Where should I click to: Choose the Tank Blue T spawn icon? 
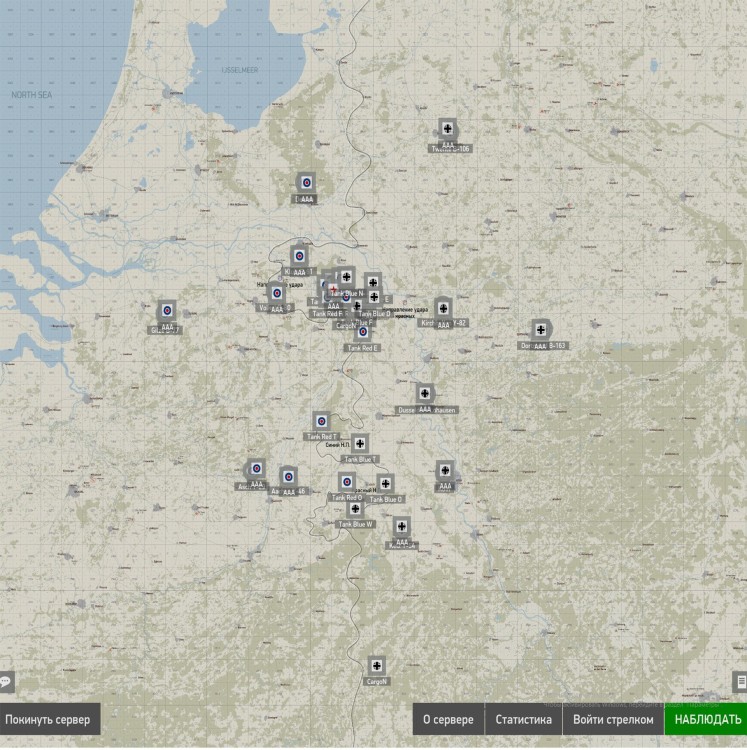pyautogui.click(x=360, y=443)
